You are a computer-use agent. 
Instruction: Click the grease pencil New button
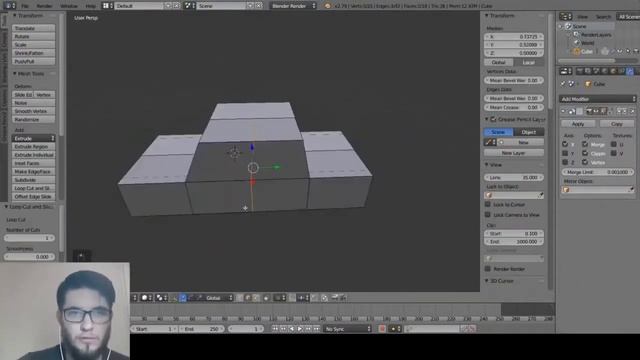[523, 142]
